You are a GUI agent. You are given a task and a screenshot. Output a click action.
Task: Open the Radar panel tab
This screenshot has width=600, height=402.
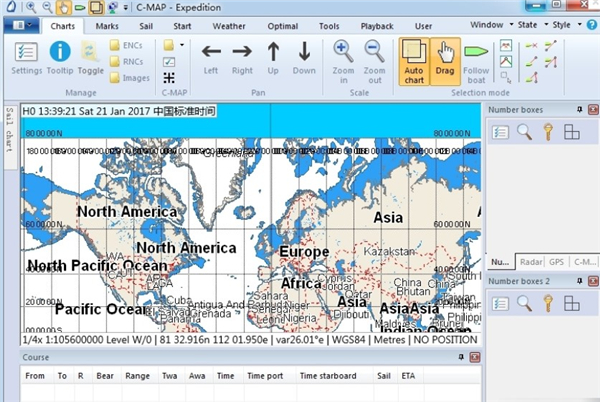531,261
